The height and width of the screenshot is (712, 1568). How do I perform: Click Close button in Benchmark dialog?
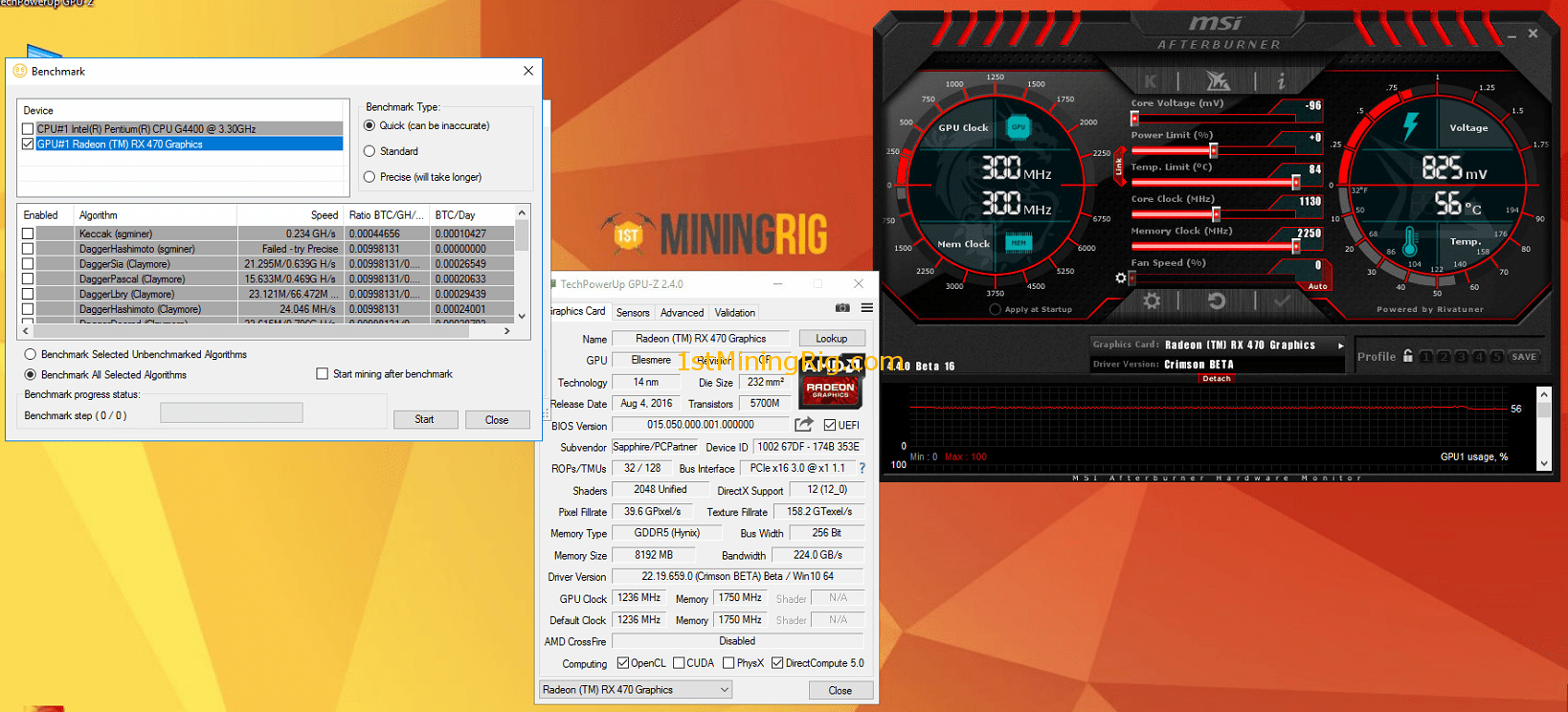click(497, 419)
